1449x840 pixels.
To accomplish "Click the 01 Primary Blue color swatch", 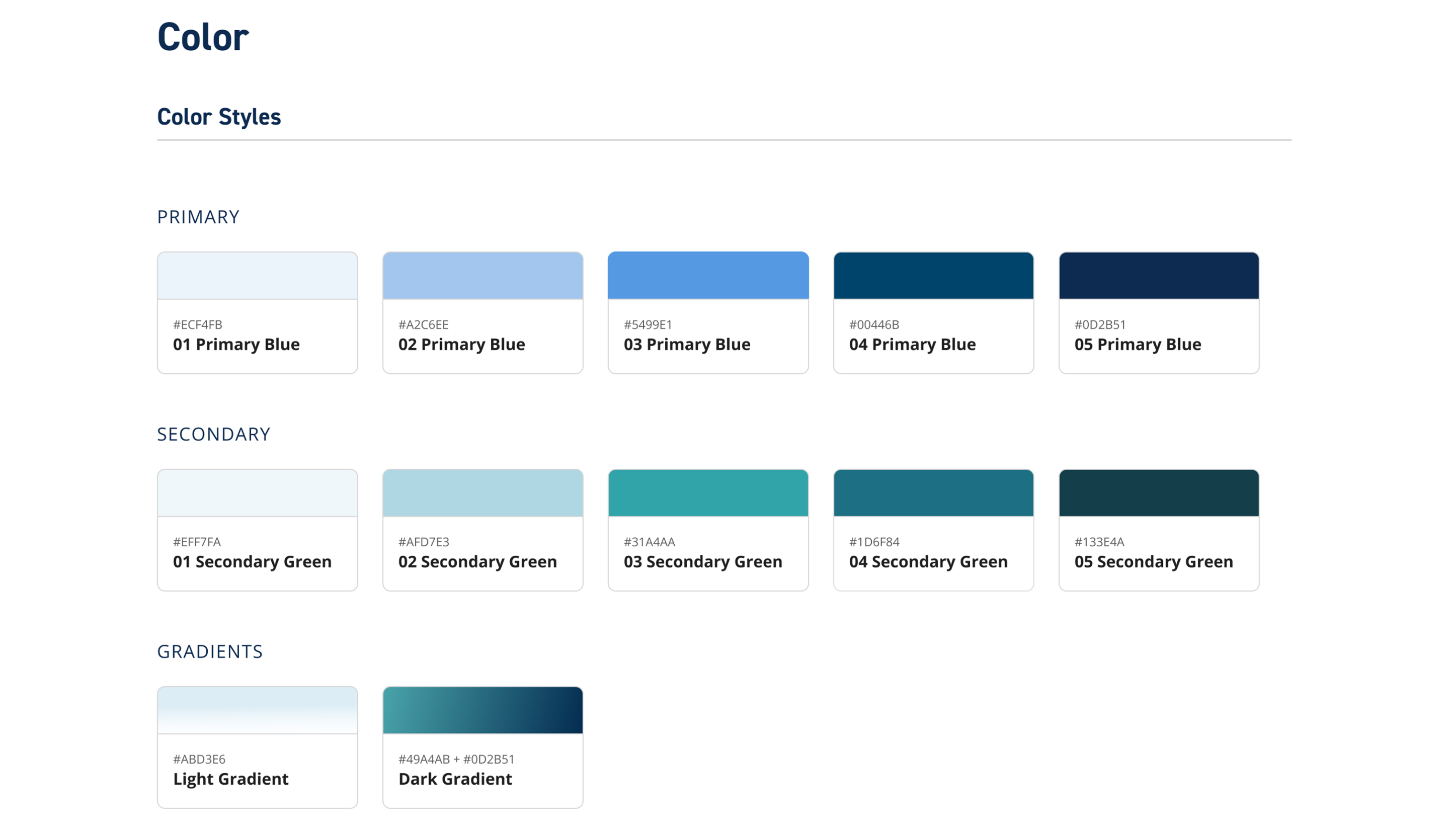I will coord(257,276).
